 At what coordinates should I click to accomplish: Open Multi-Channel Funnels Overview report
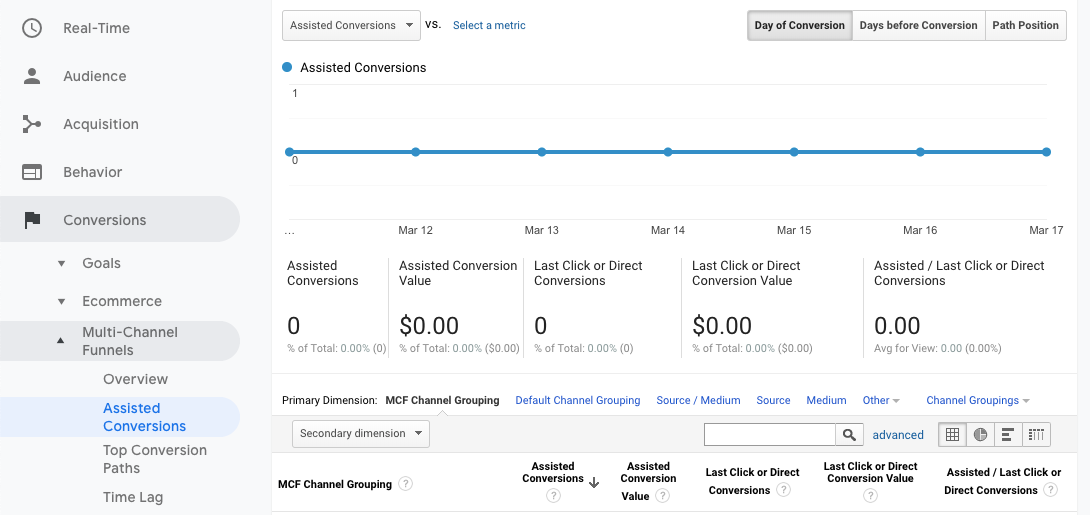[135, 379]
